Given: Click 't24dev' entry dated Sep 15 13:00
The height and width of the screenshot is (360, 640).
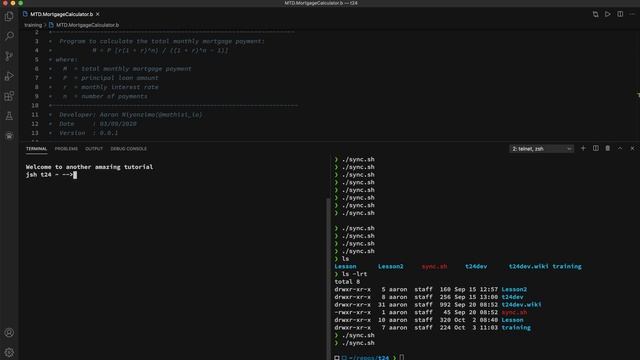Looking at the screenshot, I should click(x=512, y=297).
